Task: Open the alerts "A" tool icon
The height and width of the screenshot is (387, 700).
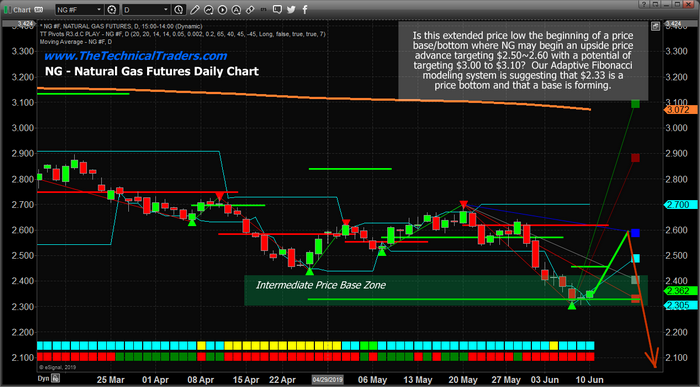Action: [236, 9]
